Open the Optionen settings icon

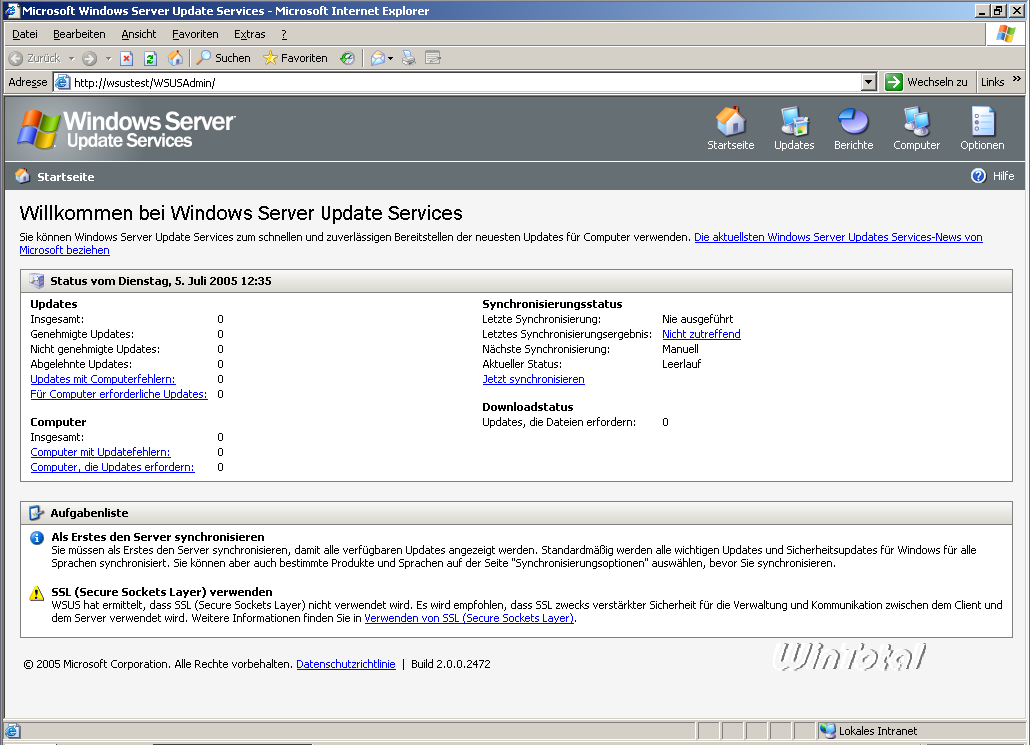[982, 122]
